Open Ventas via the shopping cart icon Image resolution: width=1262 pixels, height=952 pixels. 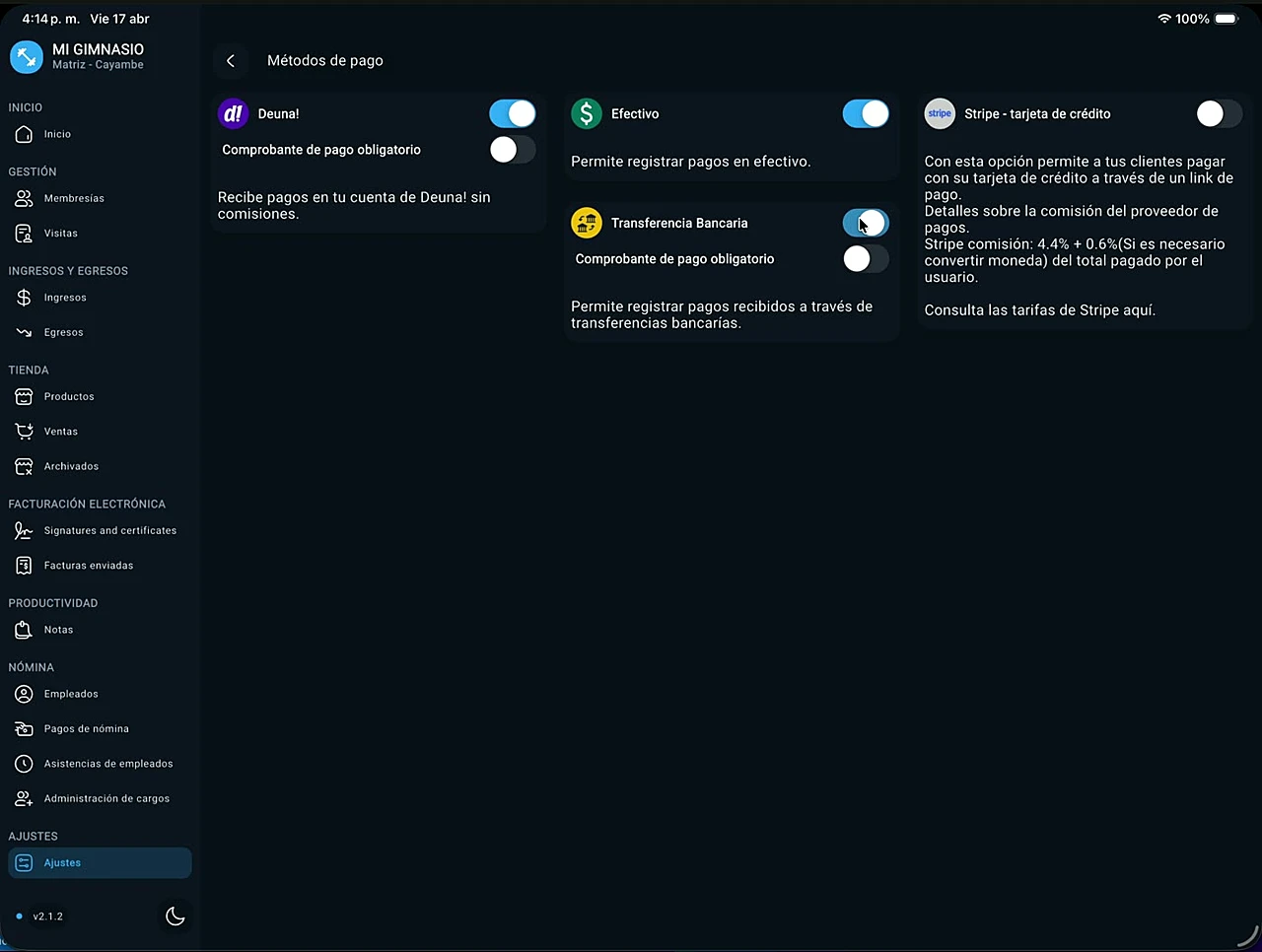tap(23, 431)
